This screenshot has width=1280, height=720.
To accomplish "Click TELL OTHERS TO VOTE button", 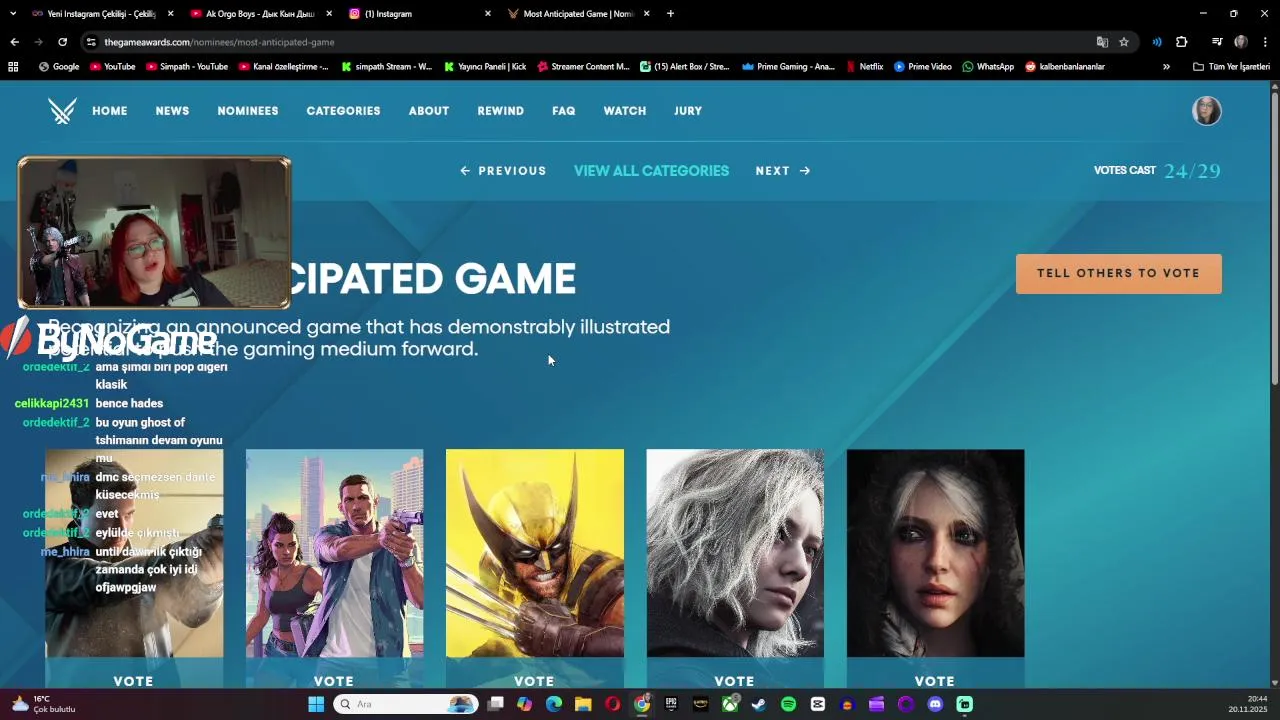I will point(1119,273).
